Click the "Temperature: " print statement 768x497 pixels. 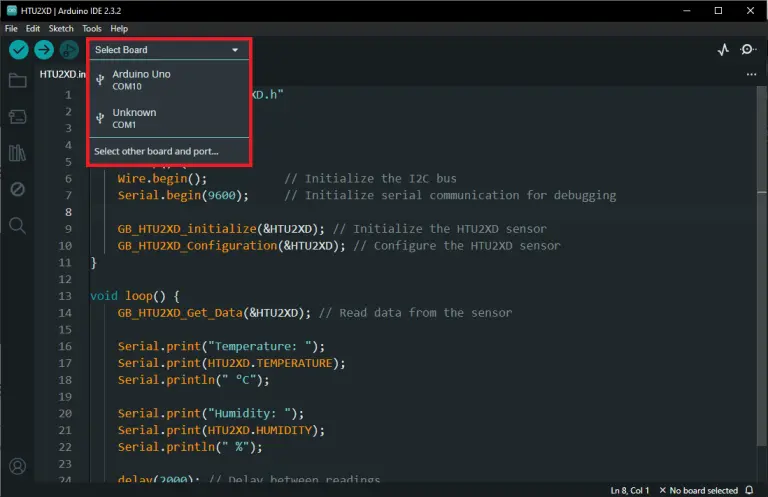point(221,346)
